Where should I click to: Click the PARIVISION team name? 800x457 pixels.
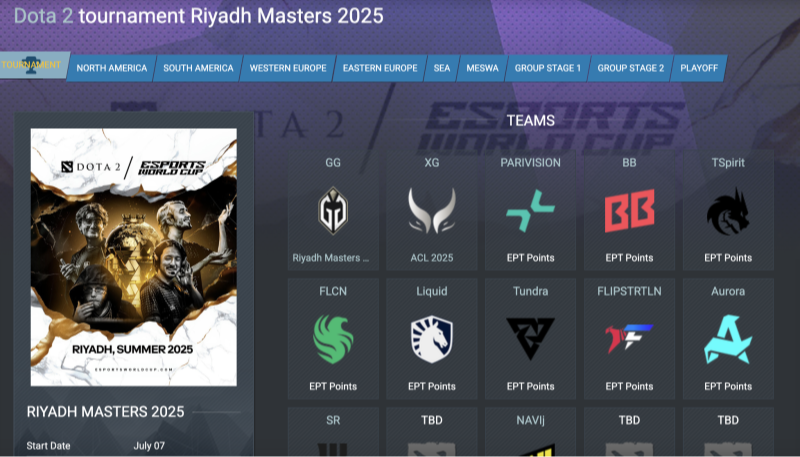[530, 163]
